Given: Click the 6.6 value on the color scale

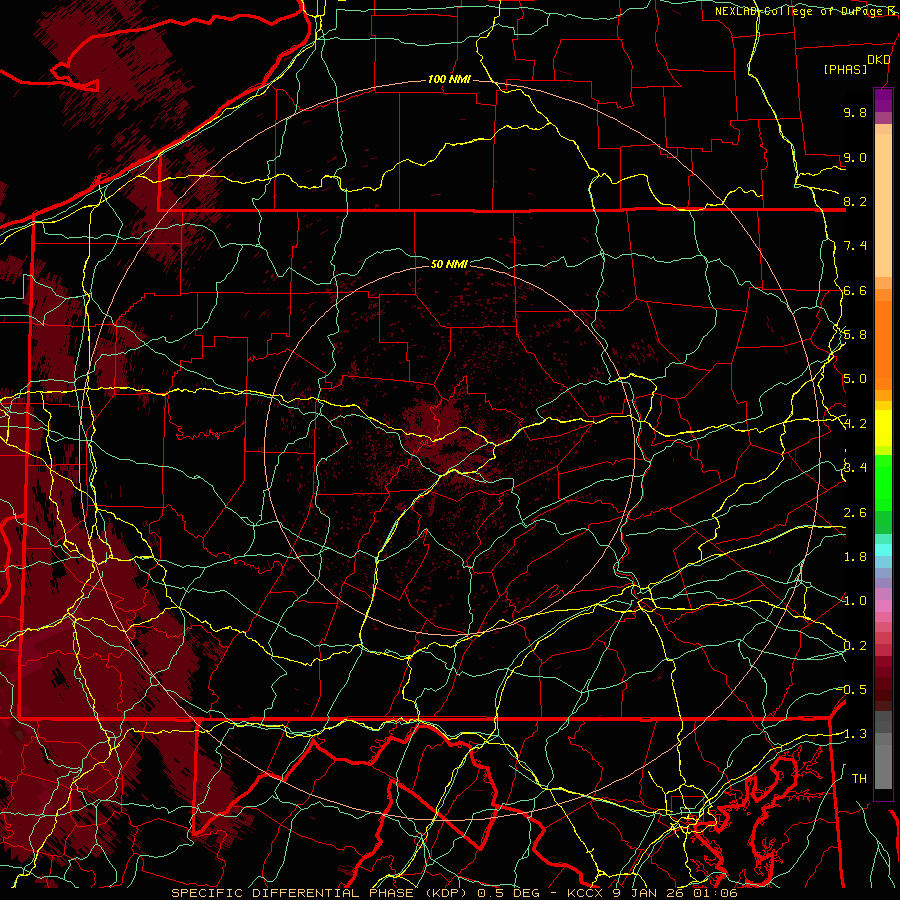Looking at the screenshot, I should coord(855,290).
